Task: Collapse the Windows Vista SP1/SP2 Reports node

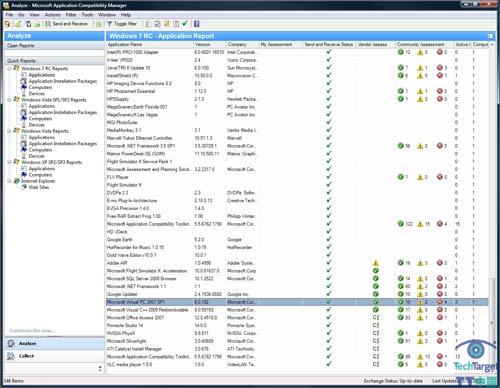Action: click(x=9, y=100)
